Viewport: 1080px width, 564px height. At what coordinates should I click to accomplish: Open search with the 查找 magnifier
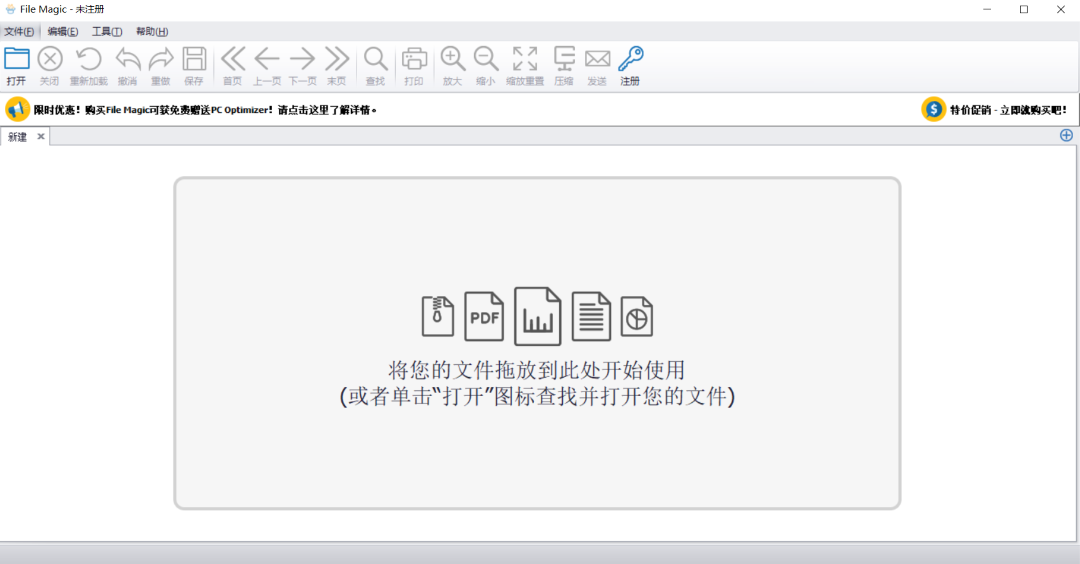375,59
